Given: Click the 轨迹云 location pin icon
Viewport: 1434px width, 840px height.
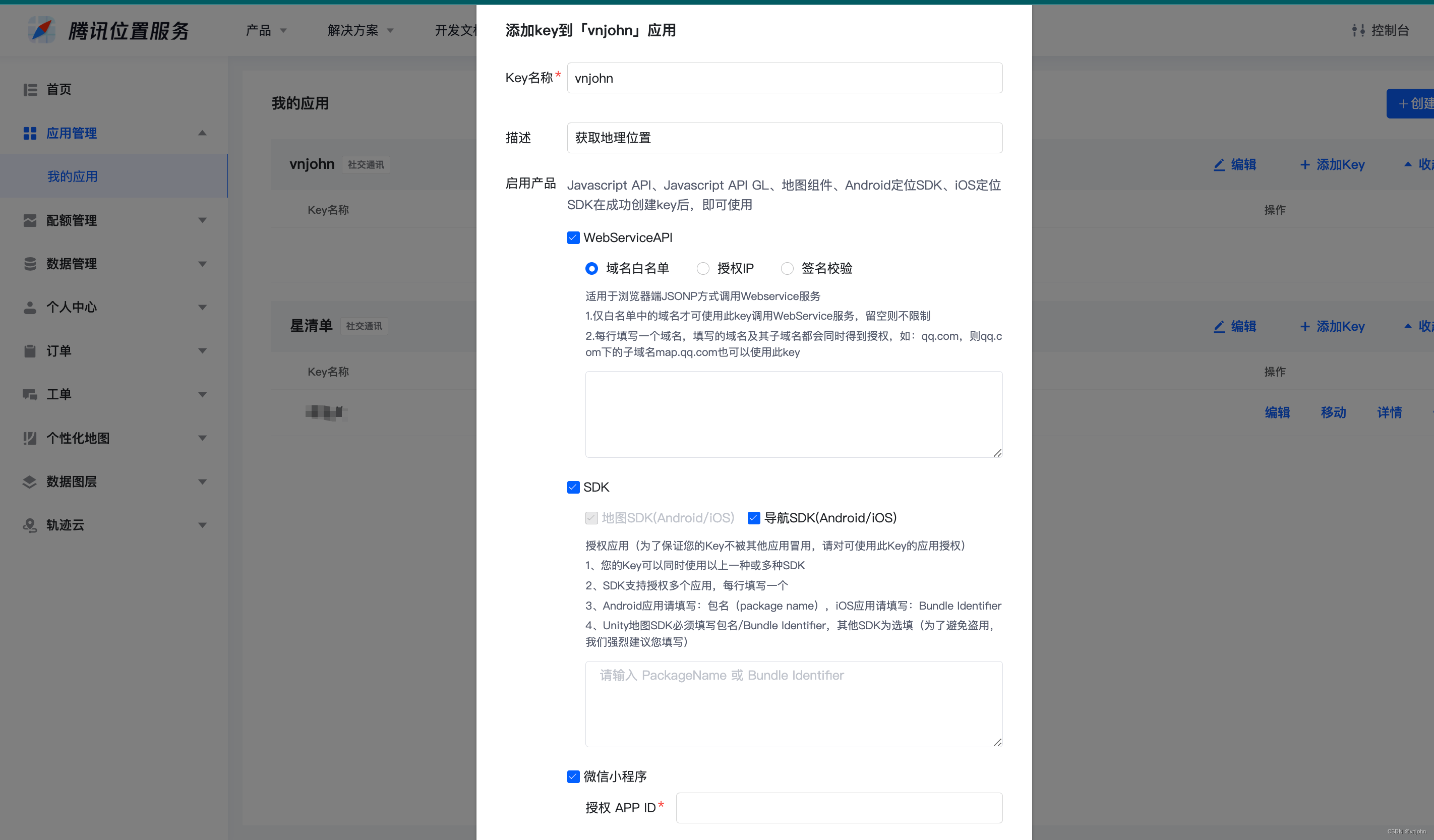Looking at the screenshot, I should [30, 525].
